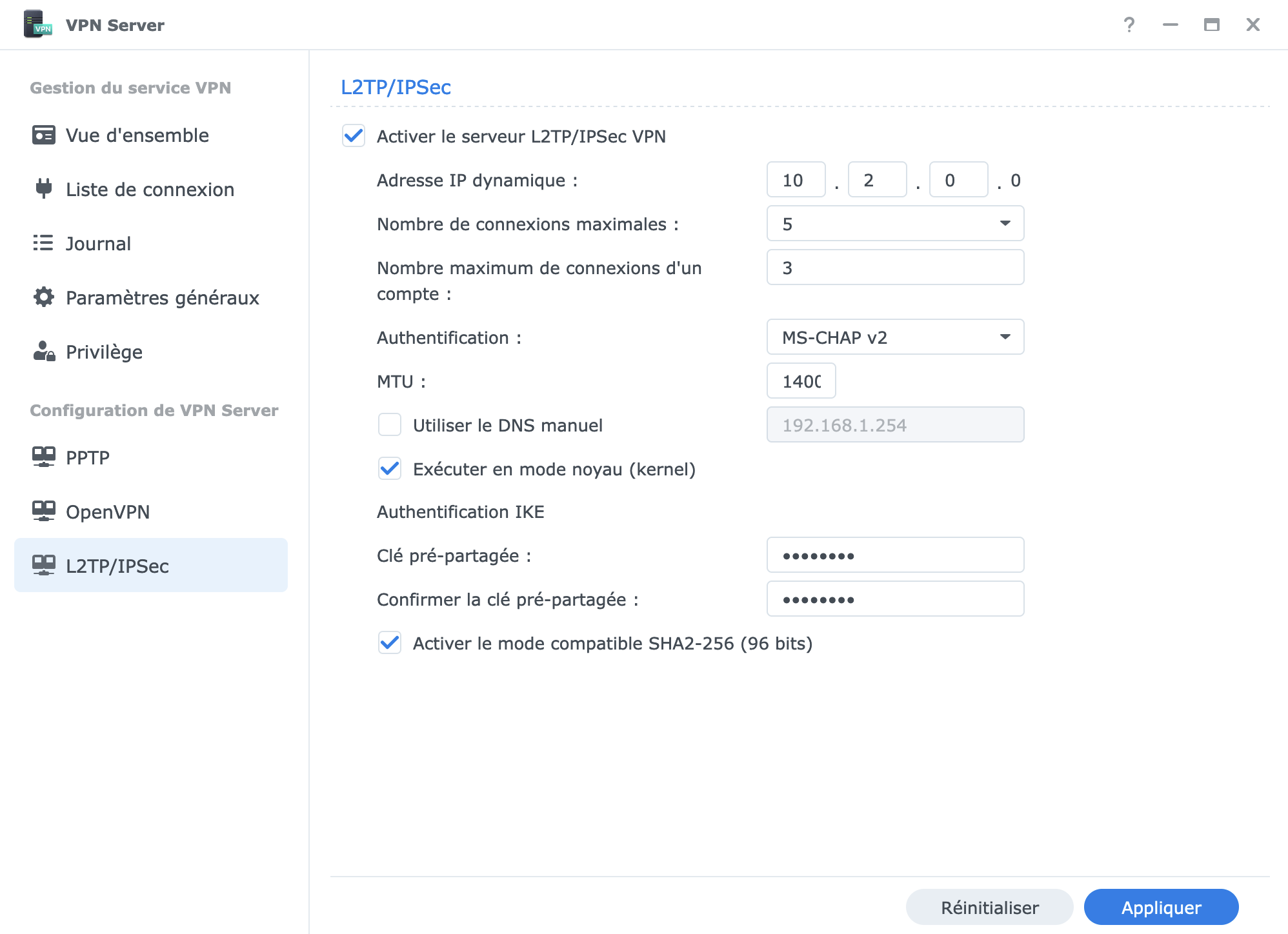Disable SHA2-256 compatible mode checkbox
This screenshot has width=1288, height=934.
(x=390, y=643)
